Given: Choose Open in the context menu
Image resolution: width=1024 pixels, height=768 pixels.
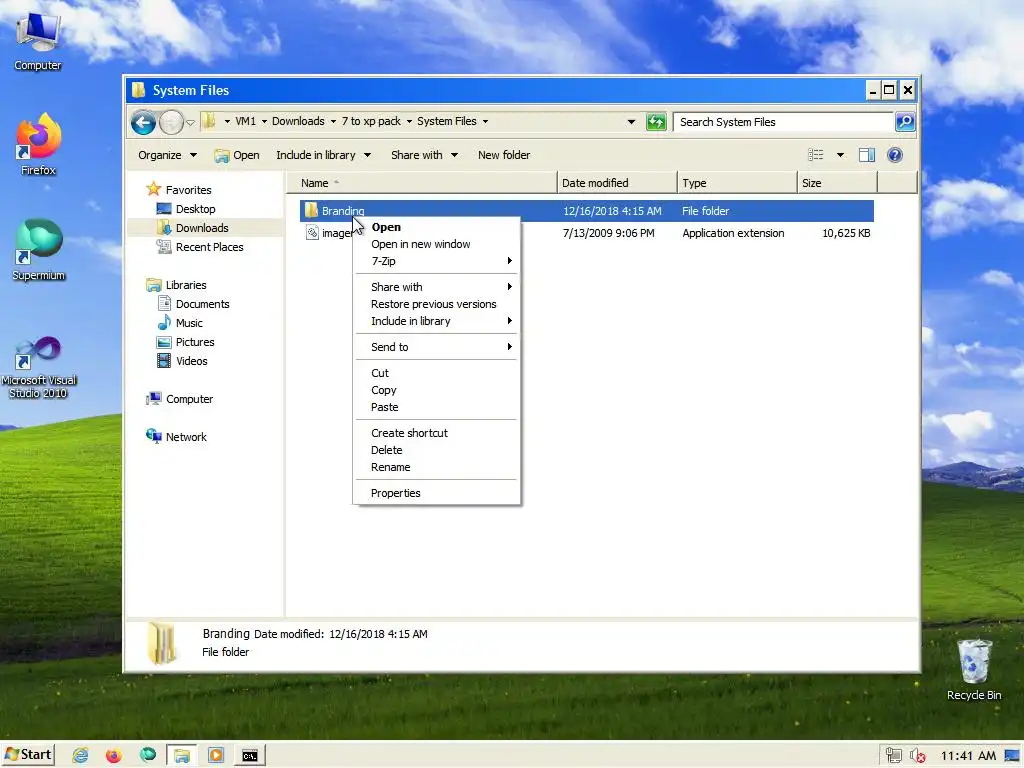Looking at the screenshot, I should click(436, 227).
